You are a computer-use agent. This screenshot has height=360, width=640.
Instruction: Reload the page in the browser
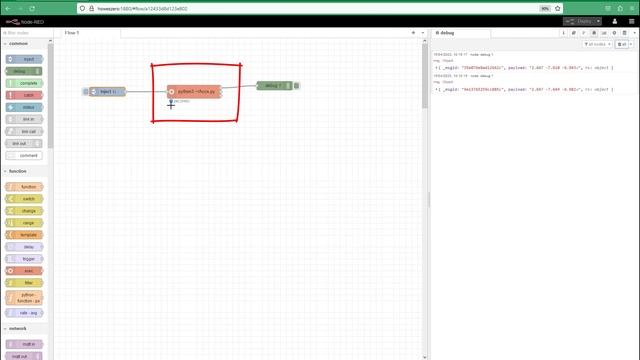click(32, 9)
